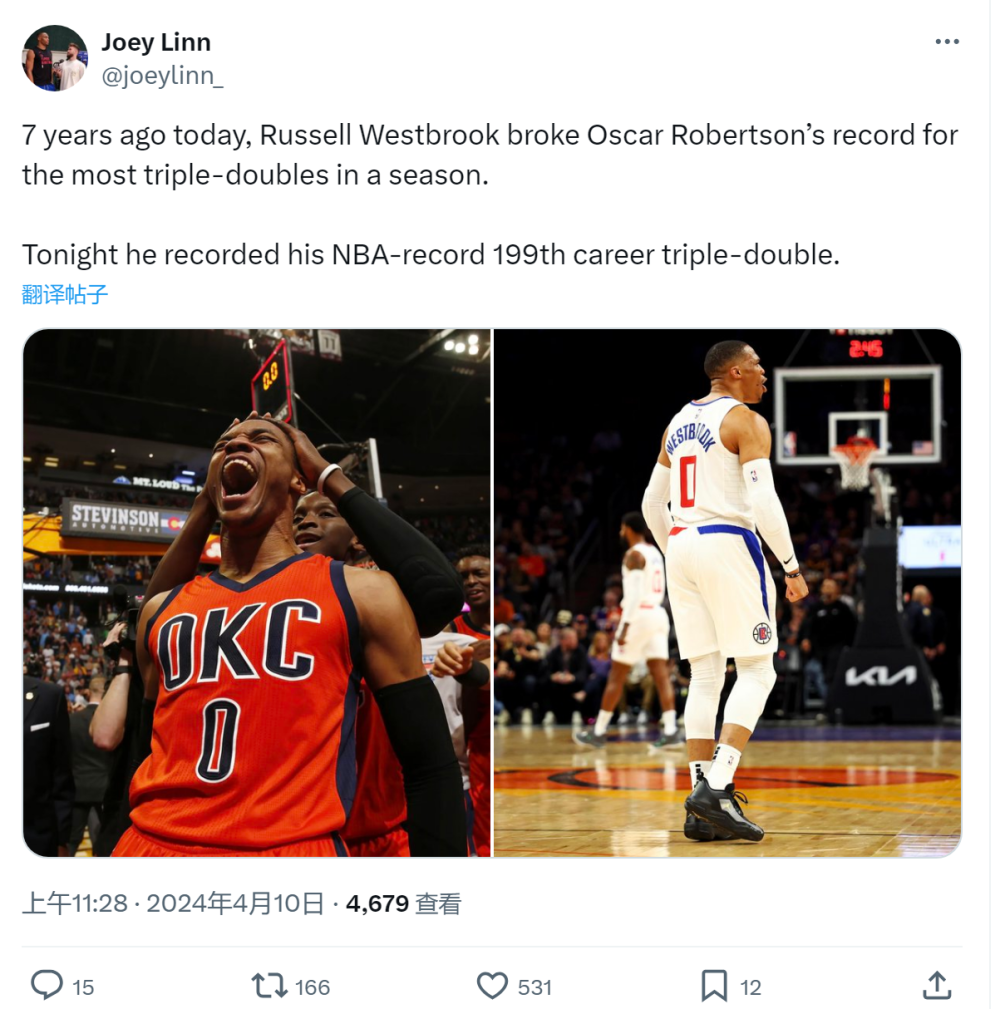Click the bookmark count 12
Screen dimensions: 1000x1009
(750, 987)
